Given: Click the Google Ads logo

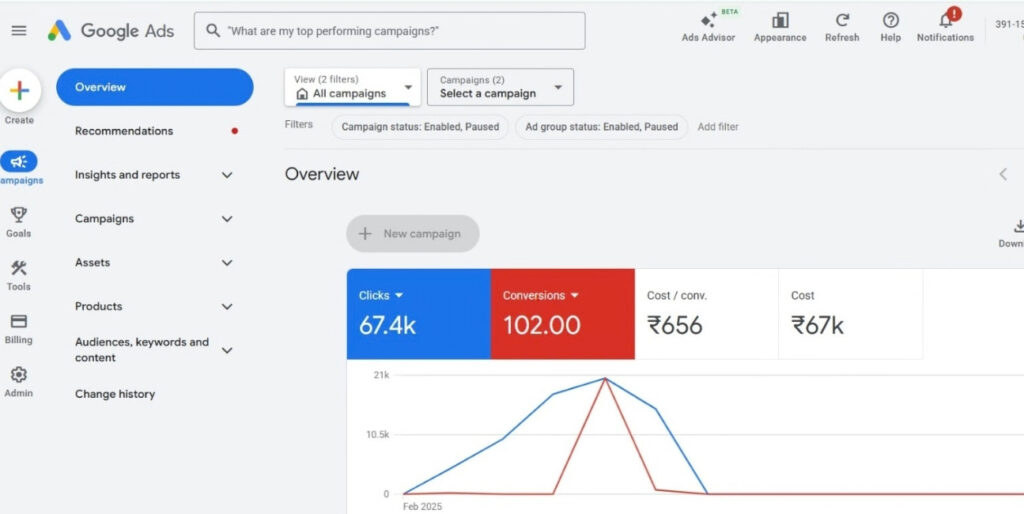Looking at the screenshot, I should click(111, 31).
